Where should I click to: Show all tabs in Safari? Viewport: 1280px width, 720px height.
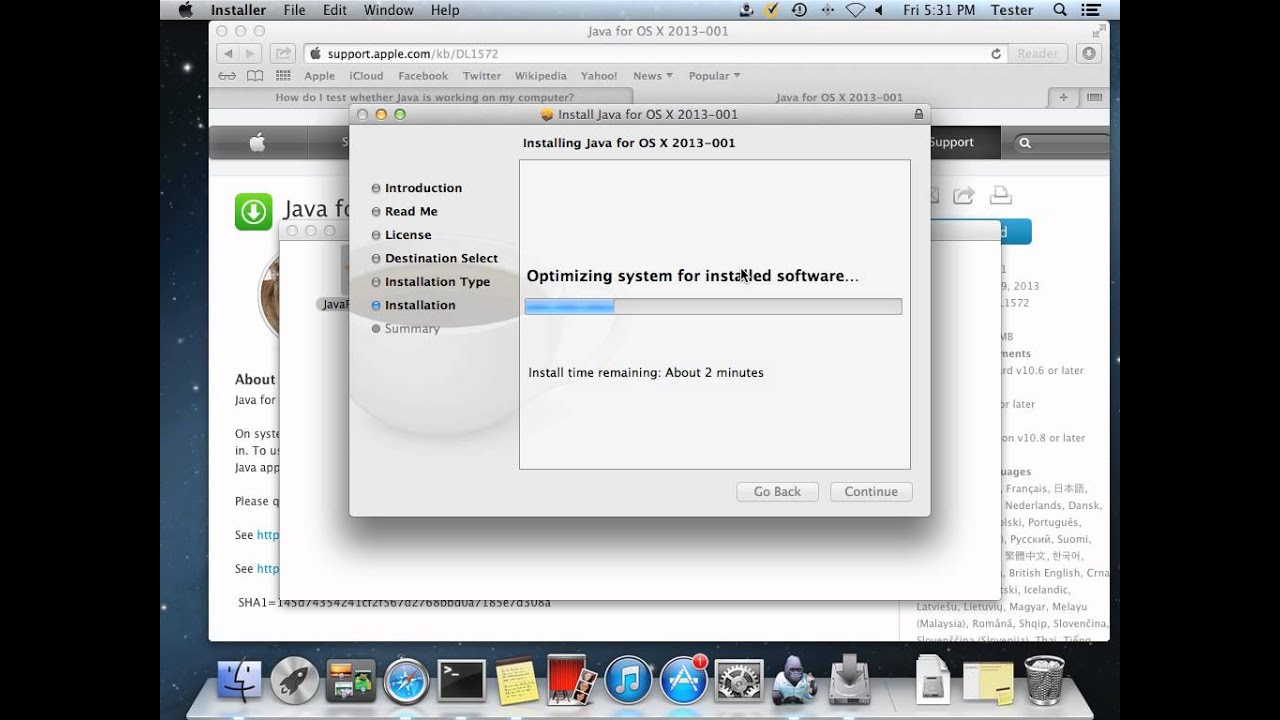1093,97
